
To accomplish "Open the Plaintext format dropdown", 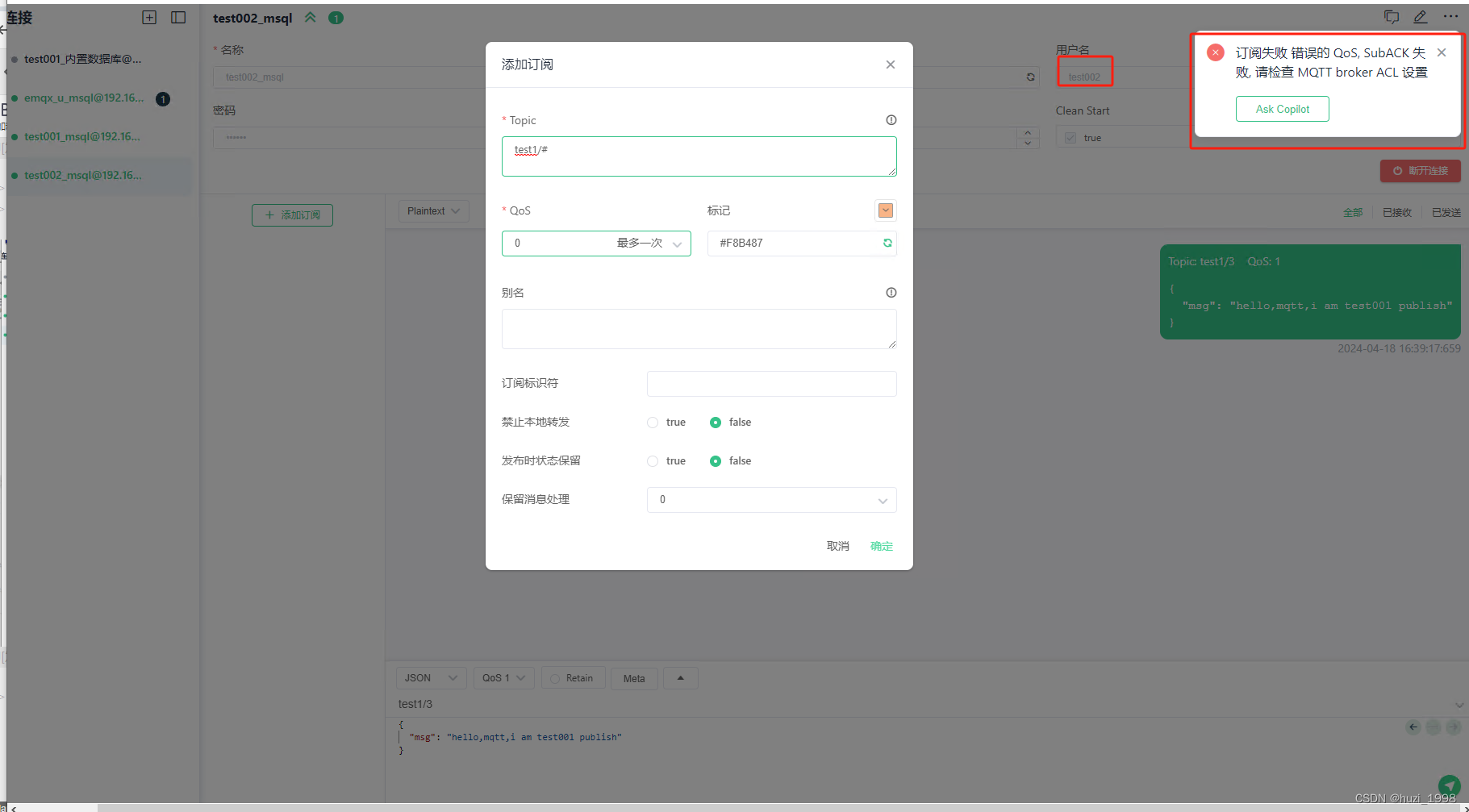I will pos(433,211).
